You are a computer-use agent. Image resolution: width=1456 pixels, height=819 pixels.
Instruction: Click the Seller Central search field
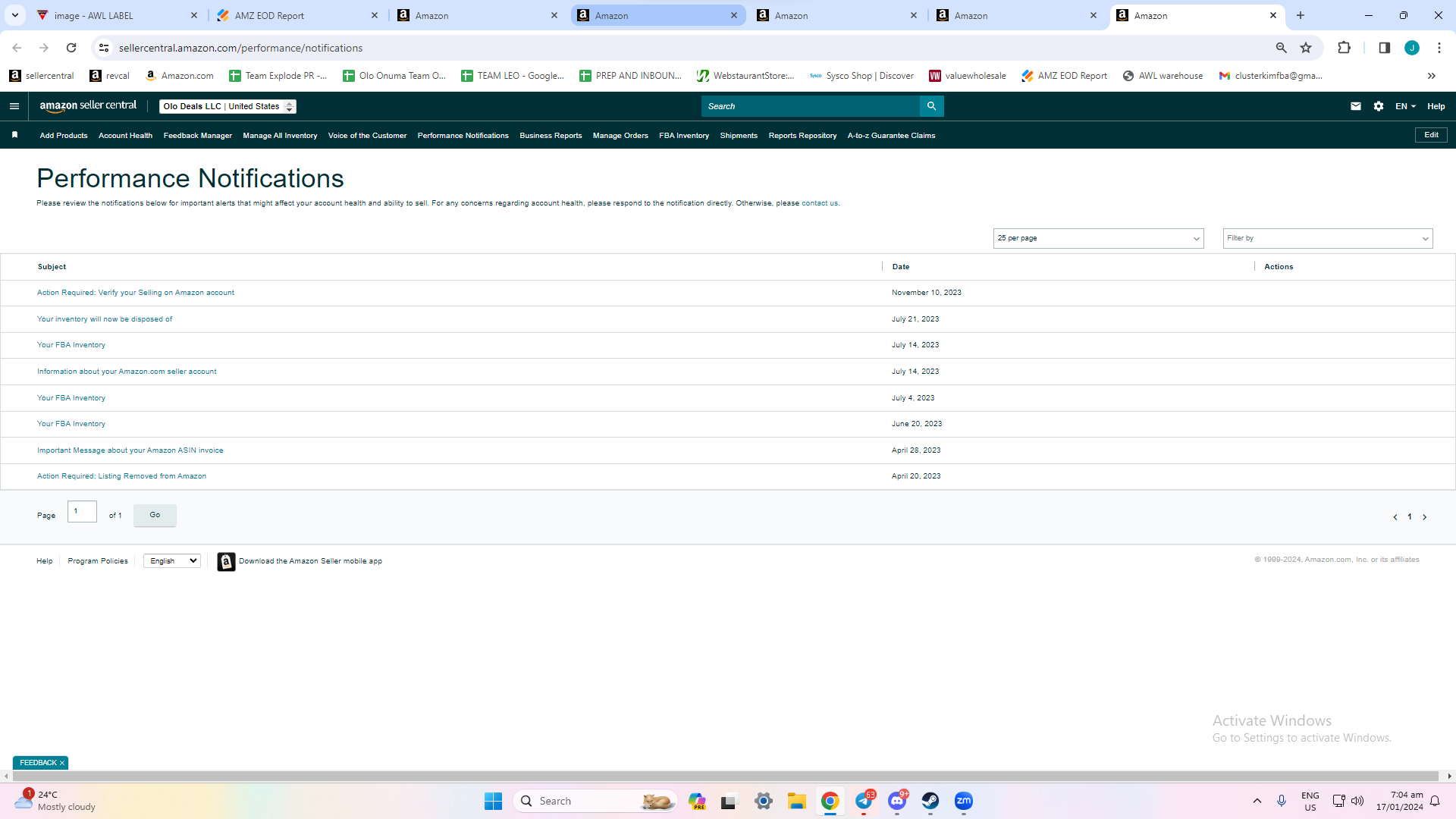(810, 106)
